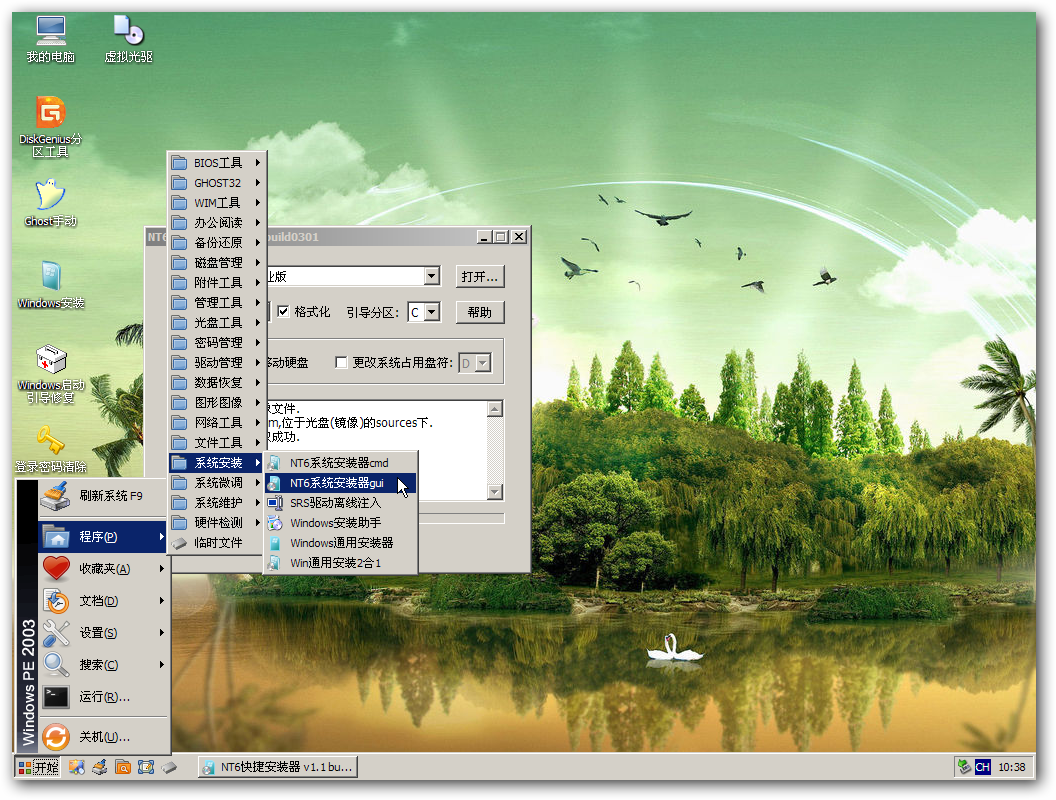The image size is (1056, 800).
Task: Select the Windows安装 desktop icon
Action: 51,285
